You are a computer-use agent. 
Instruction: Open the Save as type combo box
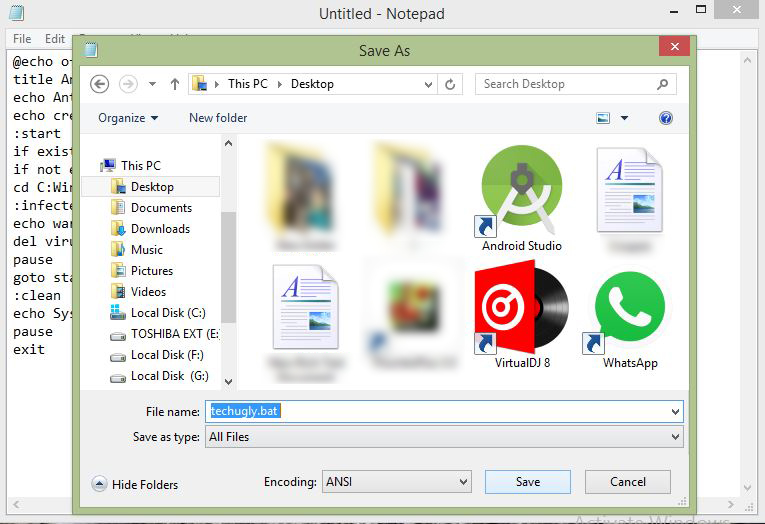click(x=444, y=437)
